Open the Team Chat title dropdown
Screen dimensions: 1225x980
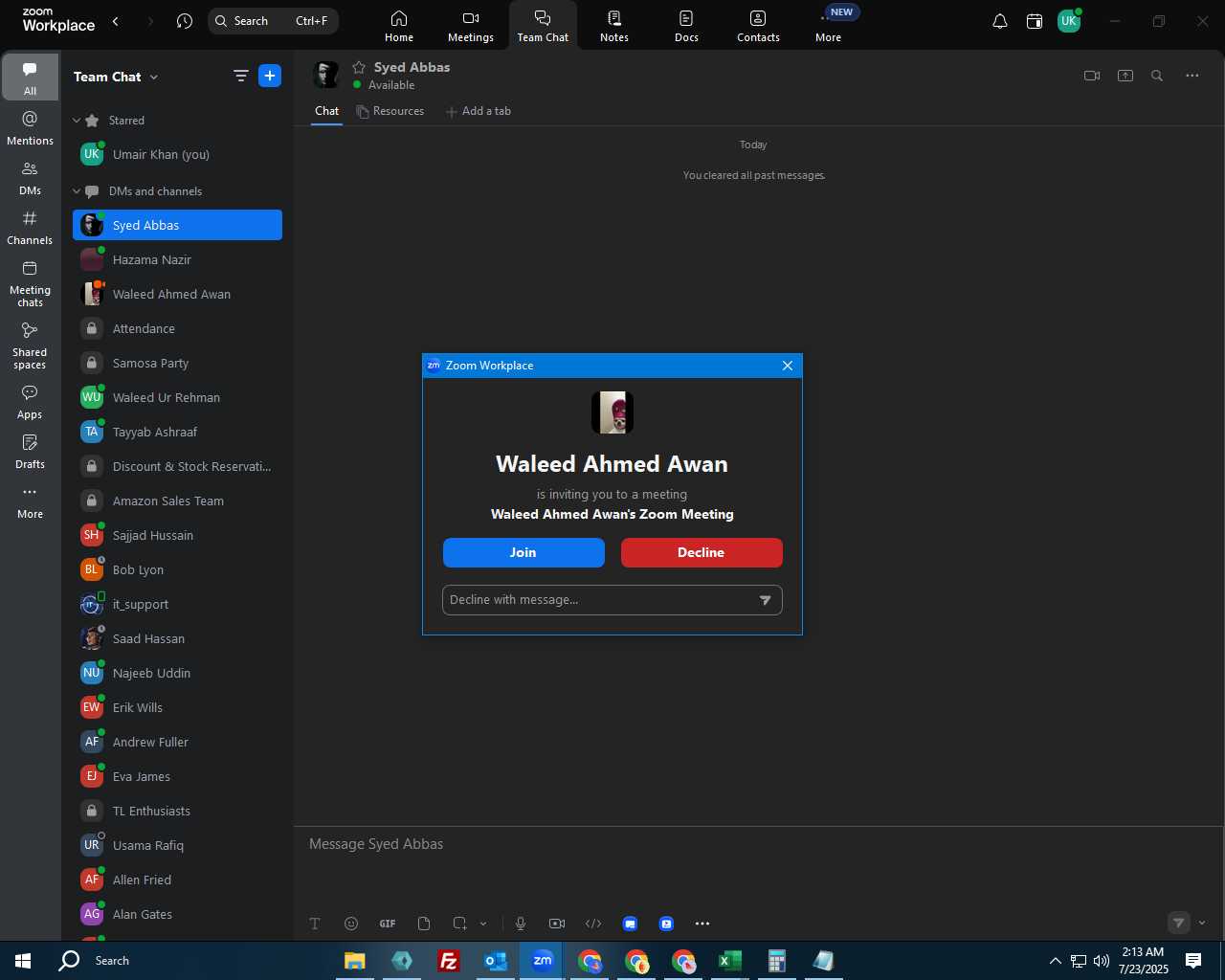tap(116, 77)
